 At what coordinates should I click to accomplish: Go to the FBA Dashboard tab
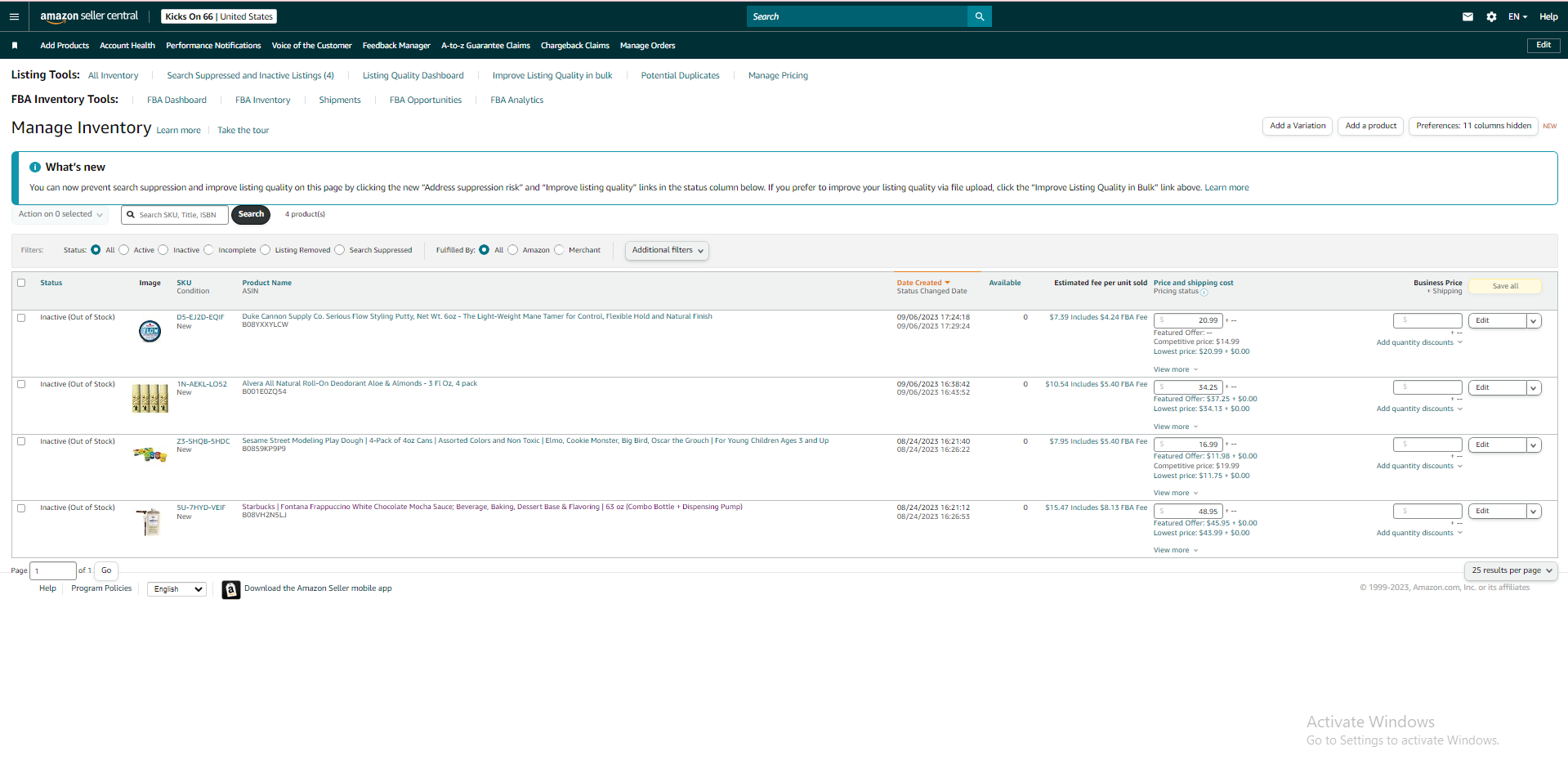click(176, 101)
